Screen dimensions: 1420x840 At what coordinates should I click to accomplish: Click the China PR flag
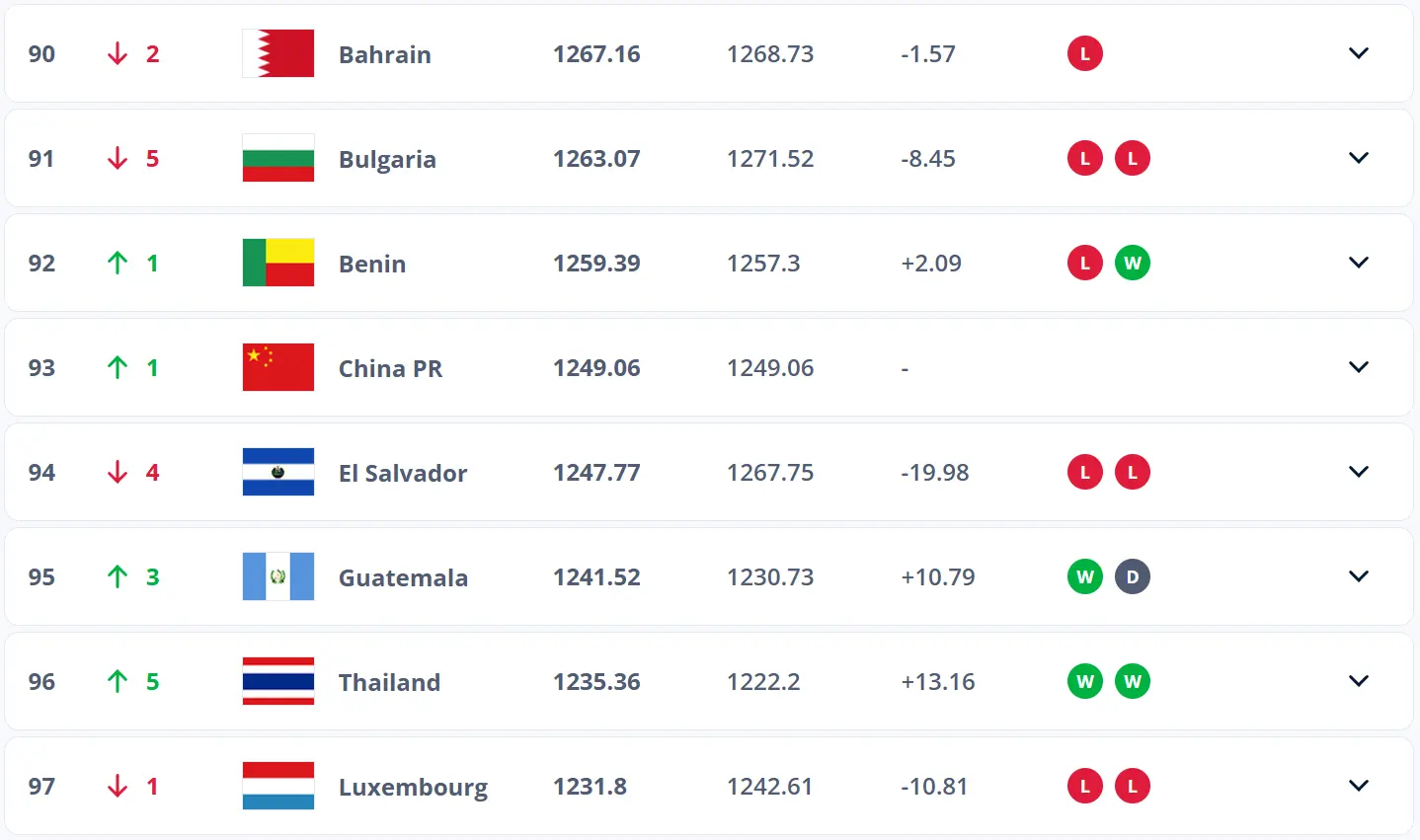(x=278, y=367)
